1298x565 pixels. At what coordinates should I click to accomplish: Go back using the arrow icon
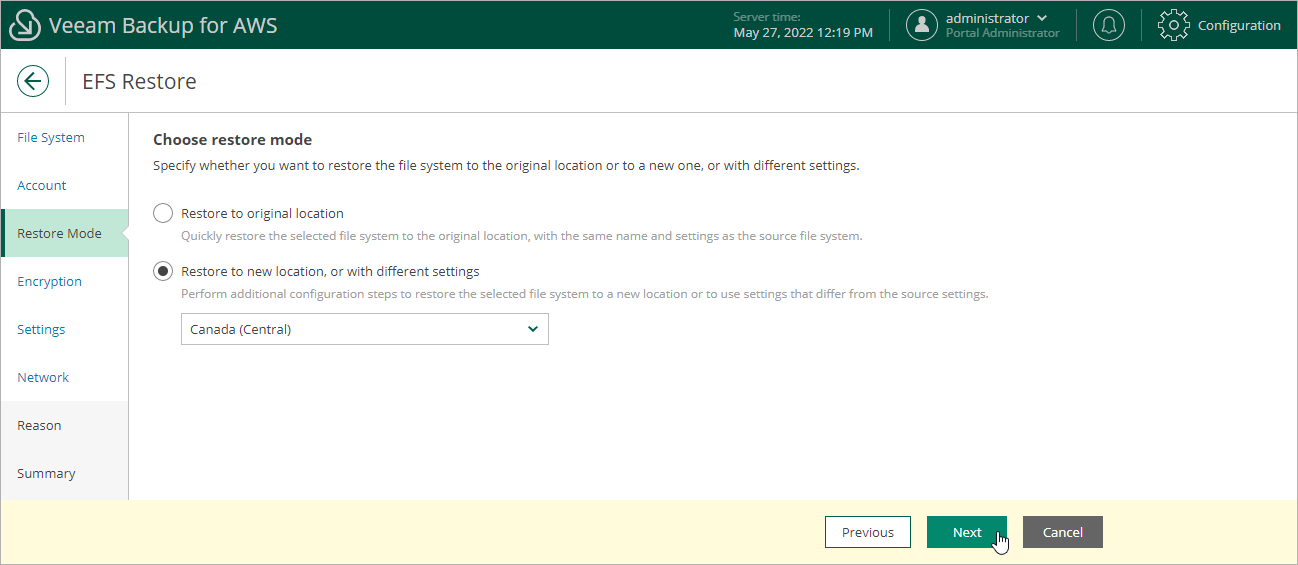coord(33,82)
